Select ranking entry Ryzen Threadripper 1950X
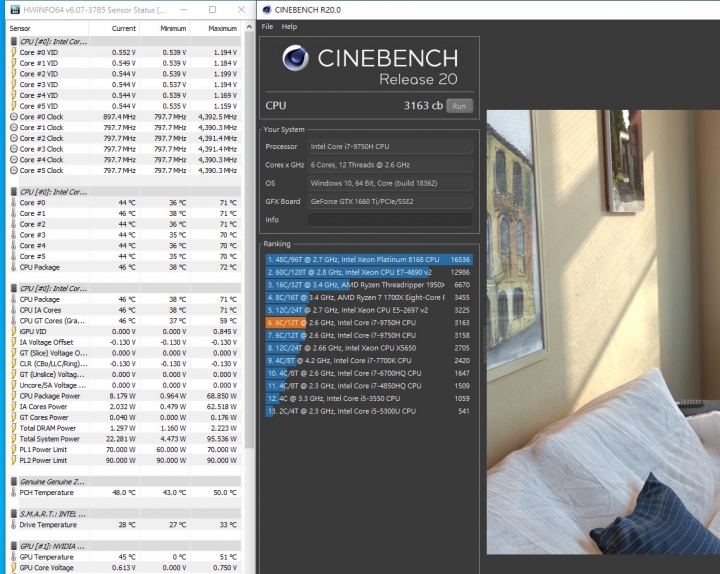Viewport: 720px width, 574px height. click(x=369, y=285)
